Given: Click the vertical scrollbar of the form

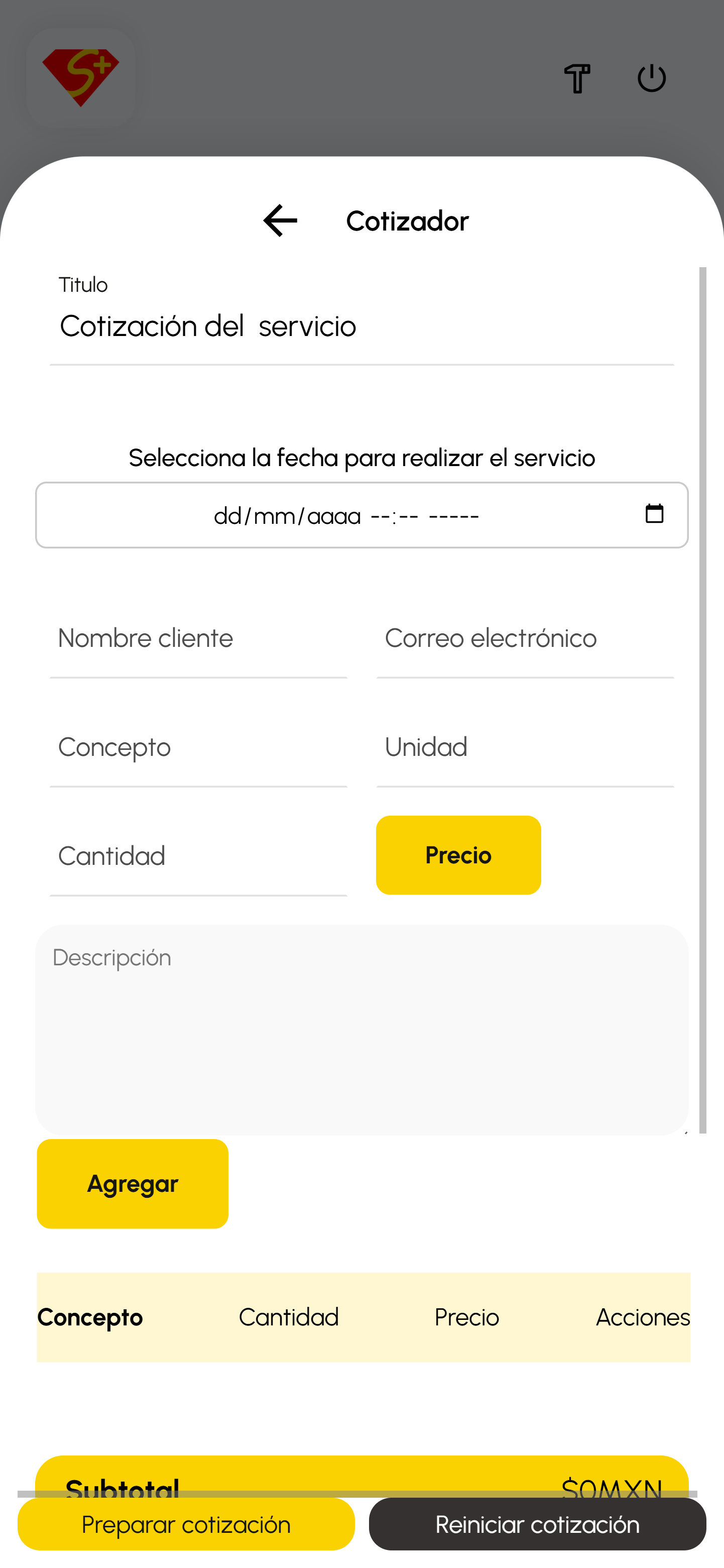Looking at the screenshot, I should pos(703,700).
